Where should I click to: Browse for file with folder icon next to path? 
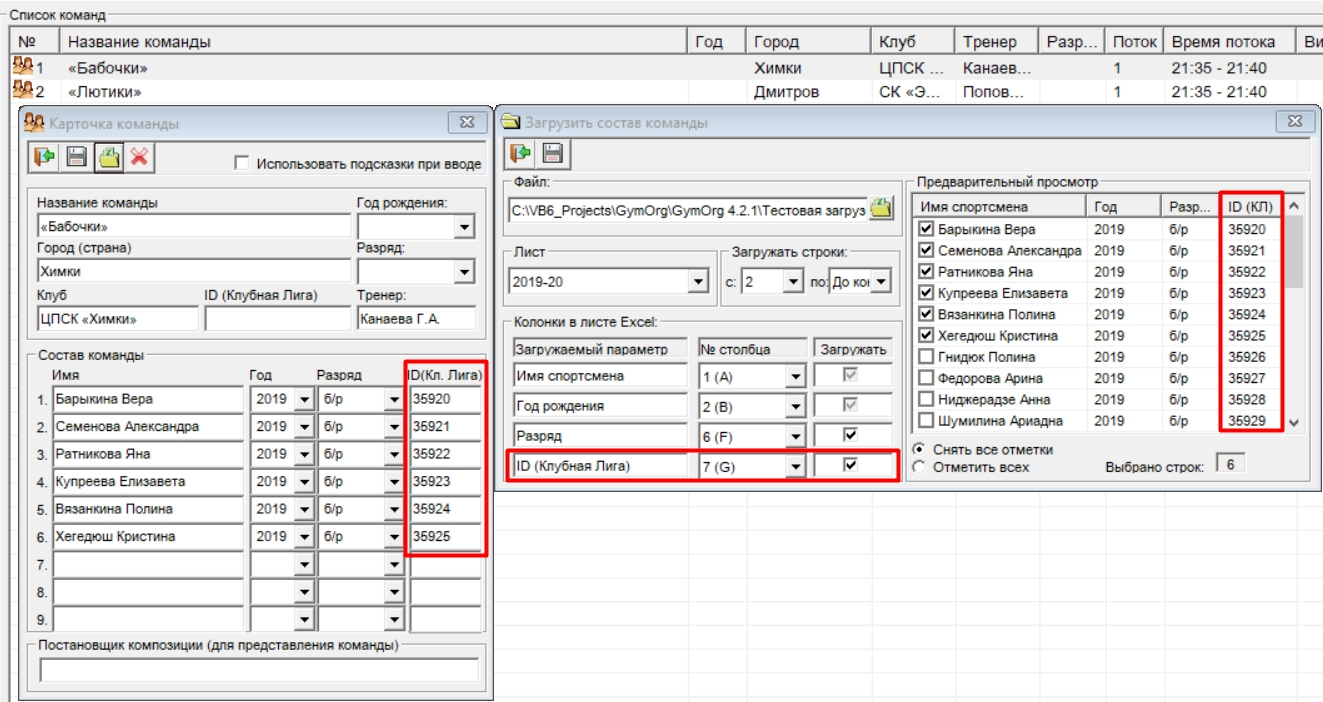[880, 209]
